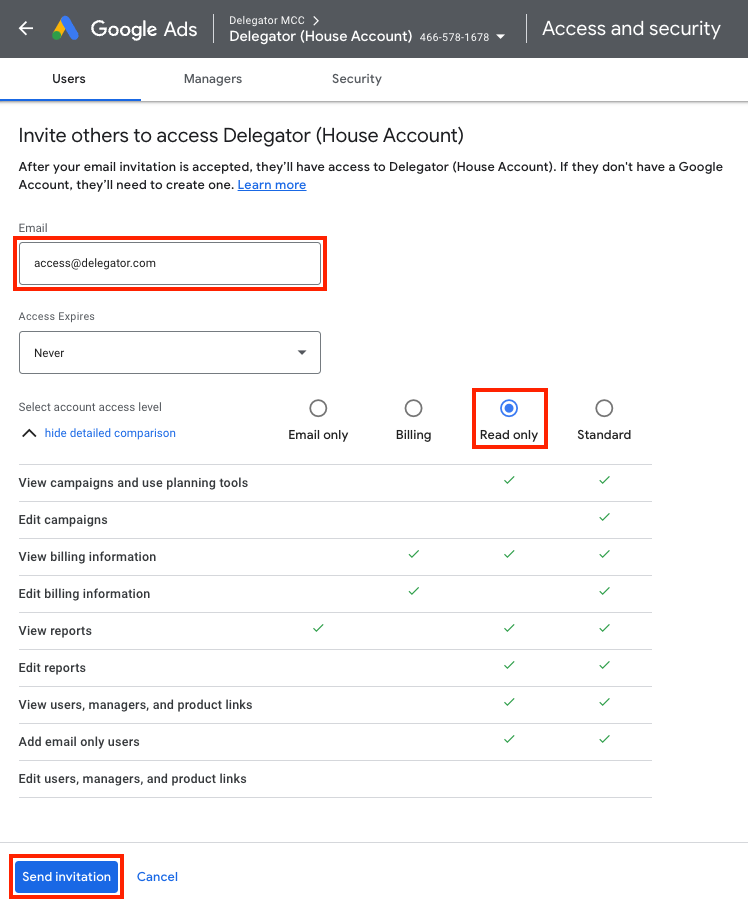The height and width of the screenshot is (912, 748).
Task: Click the Standard checkmark for View reports
Action: pos(604,628)
